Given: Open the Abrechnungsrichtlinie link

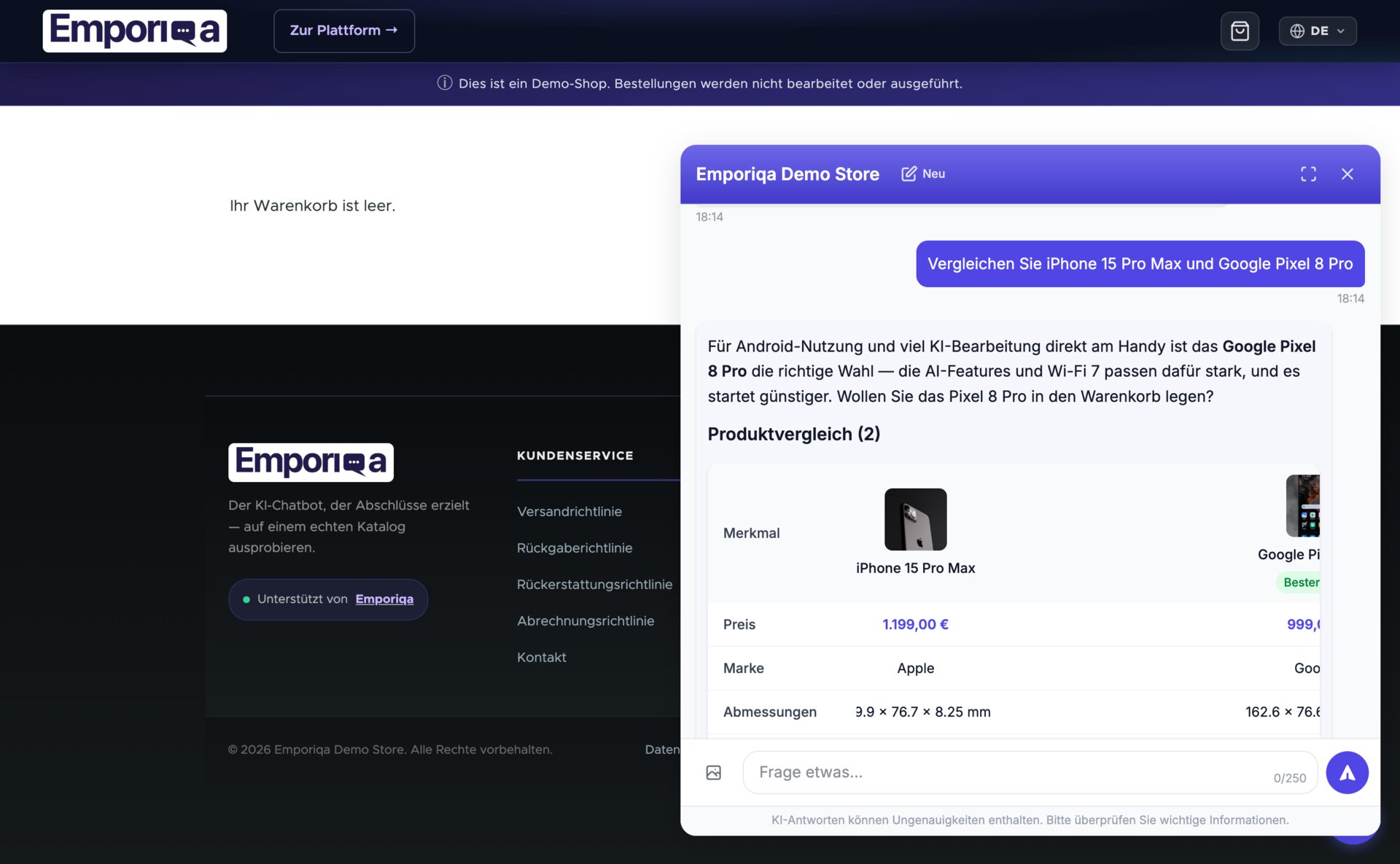Looking at the screenshot, I should tap(586, 620).
